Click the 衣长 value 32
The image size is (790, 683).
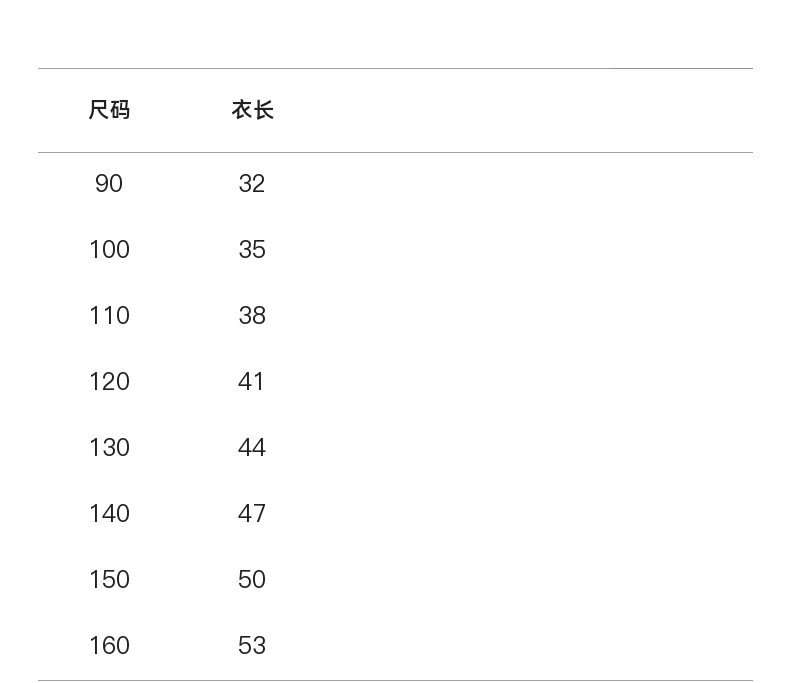click(252, 184)
